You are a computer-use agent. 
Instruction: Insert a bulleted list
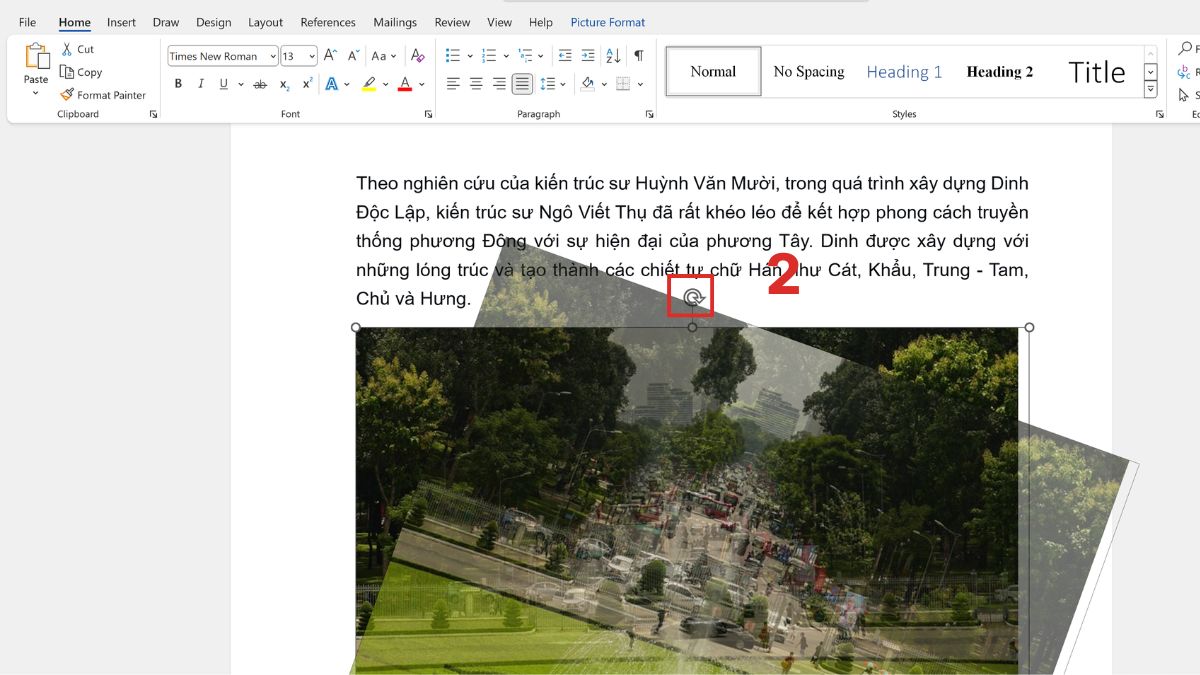(x=453, y=56)
